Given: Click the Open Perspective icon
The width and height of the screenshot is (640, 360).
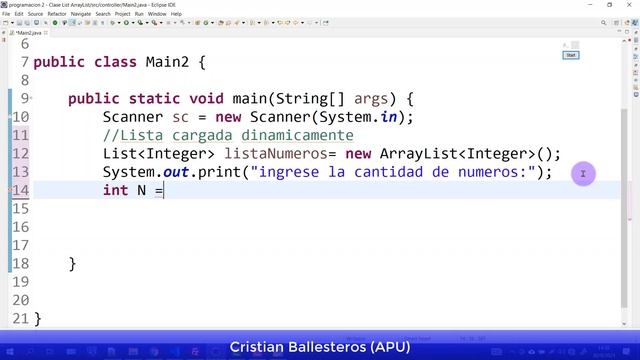Looking at the screenshot, I should coord(616,23).
